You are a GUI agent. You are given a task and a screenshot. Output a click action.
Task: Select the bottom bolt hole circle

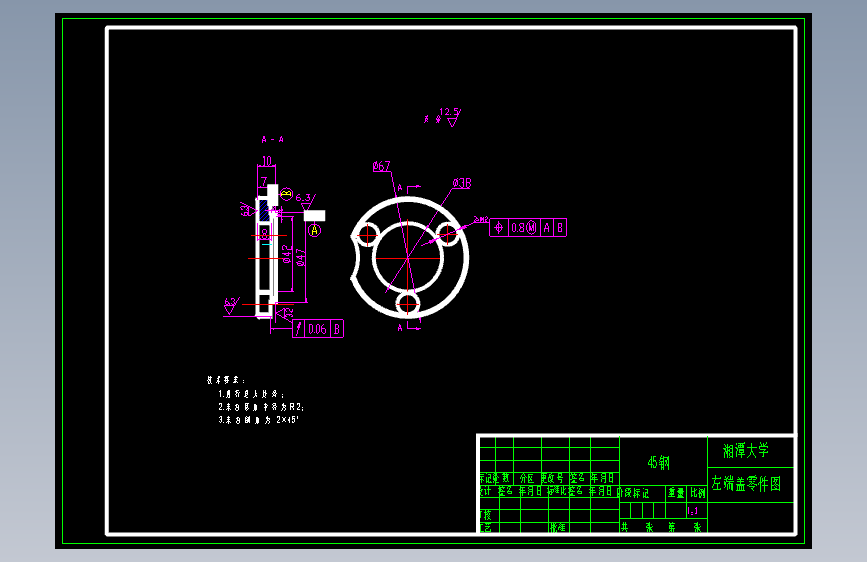[x=408, y=304]
